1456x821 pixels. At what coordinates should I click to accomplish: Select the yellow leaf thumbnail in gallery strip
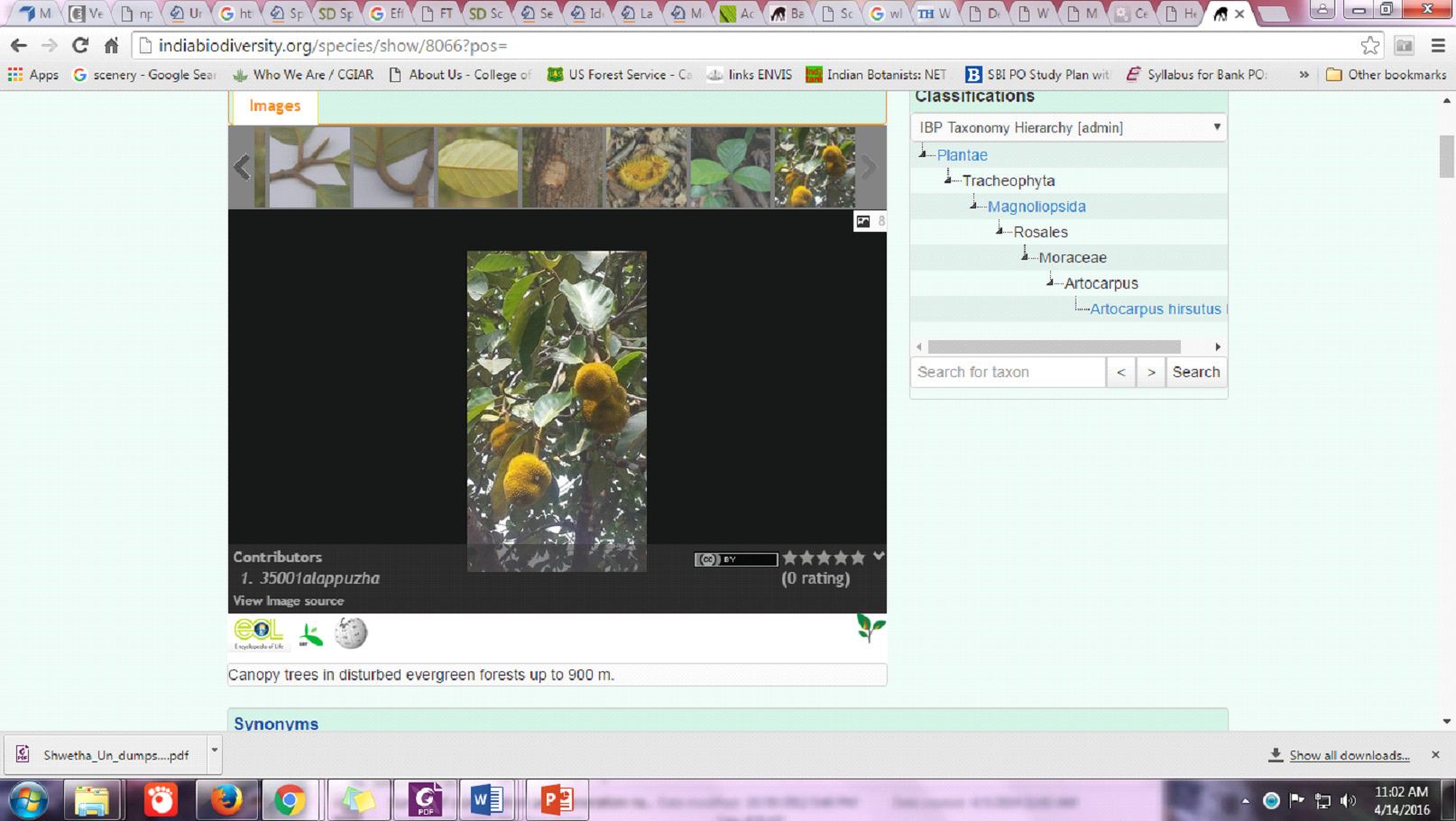tap(477, 168)
